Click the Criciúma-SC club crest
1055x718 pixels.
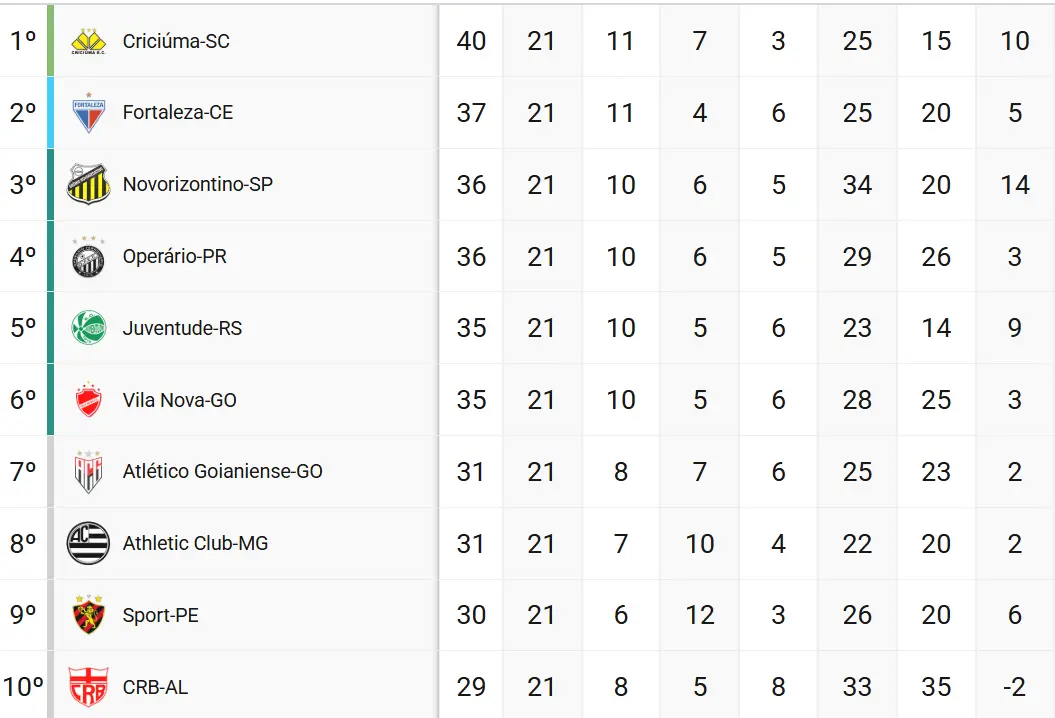(88, 42)
